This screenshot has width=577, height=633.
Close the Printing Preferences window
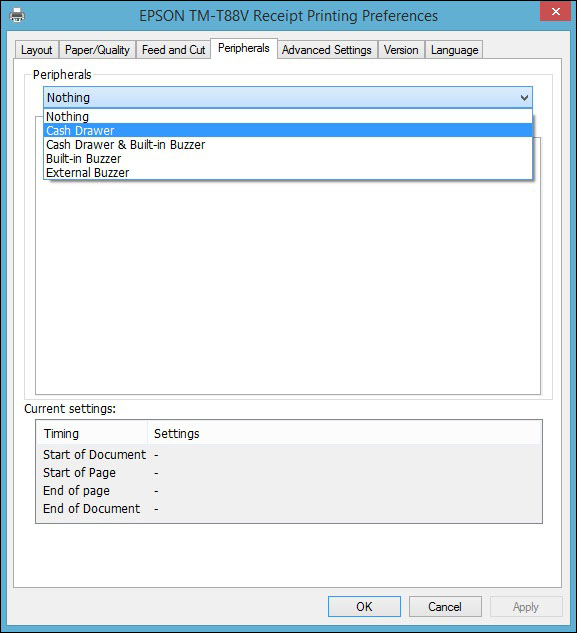point(555,11)
